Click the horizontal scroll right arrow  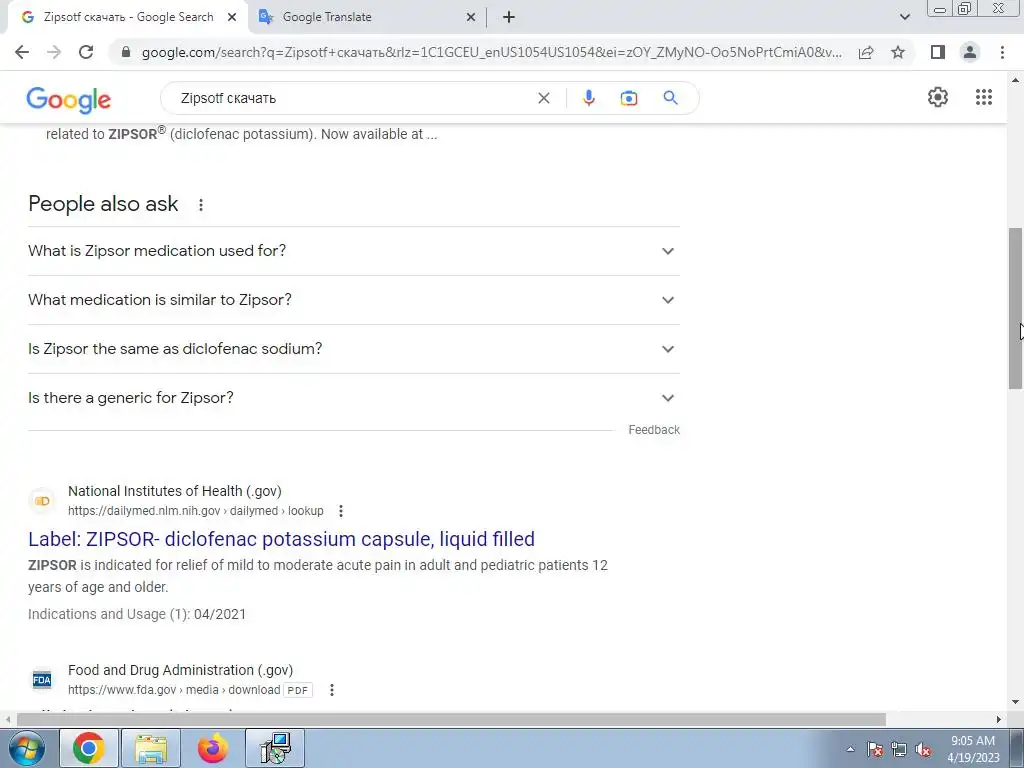click(x=999, y=719)
